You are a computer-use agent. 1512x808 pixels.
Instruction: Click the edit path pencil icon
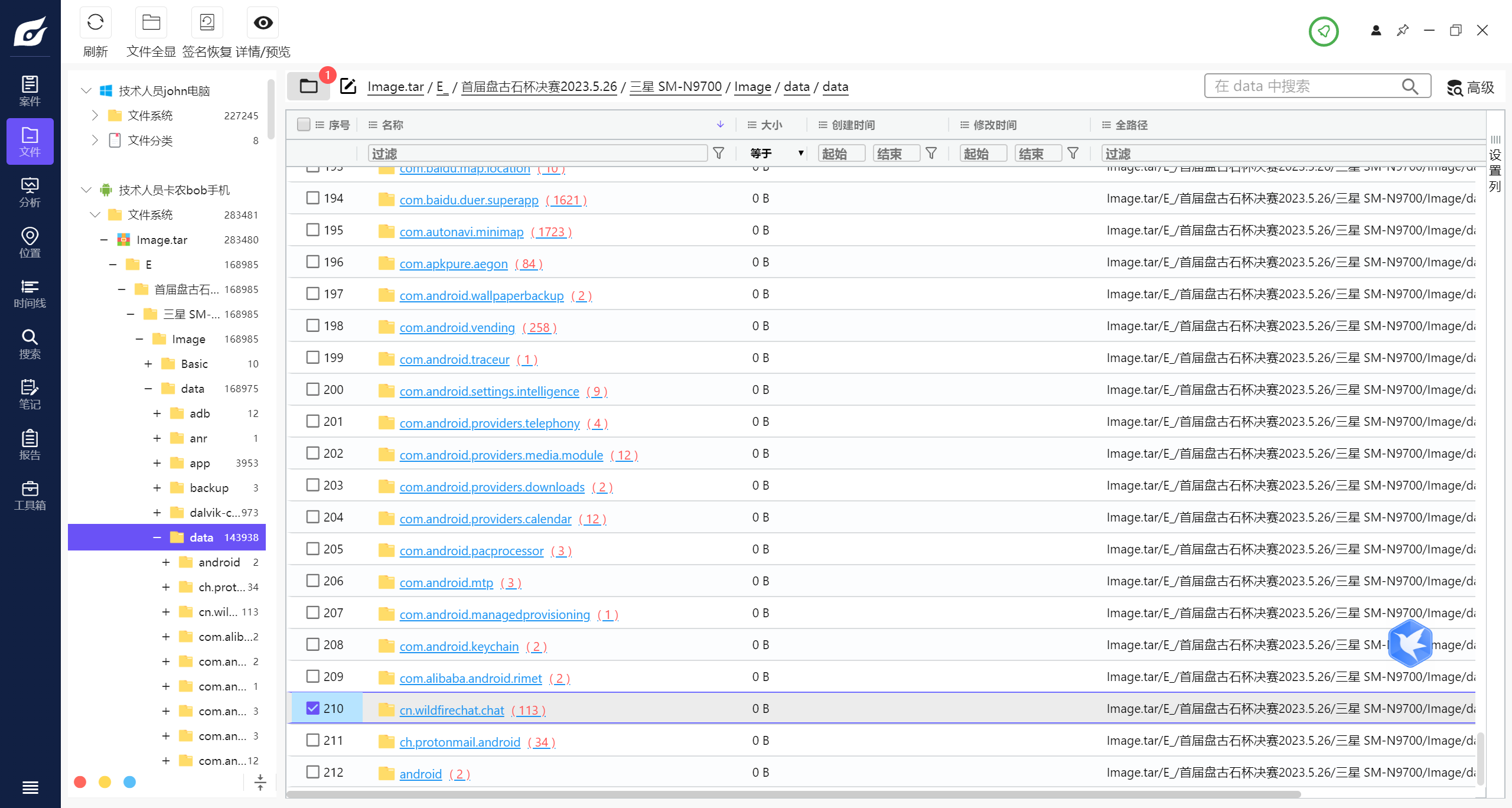[348, 86]
